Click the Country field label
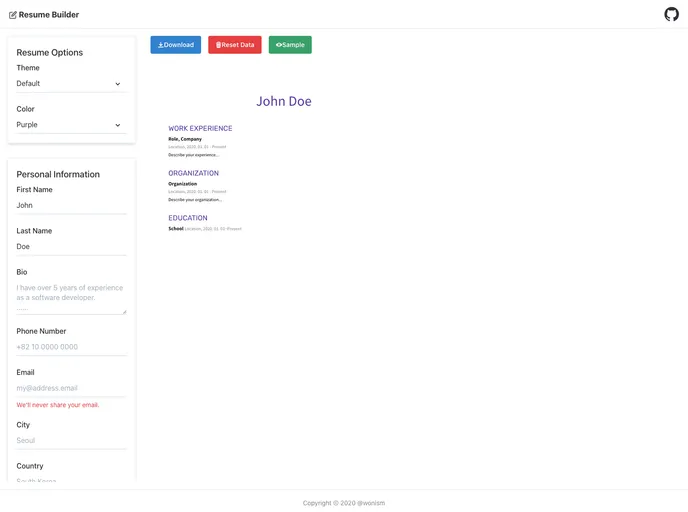Image resolution: width=688 pixels, height=512 pixels. (x=30, y=466)
